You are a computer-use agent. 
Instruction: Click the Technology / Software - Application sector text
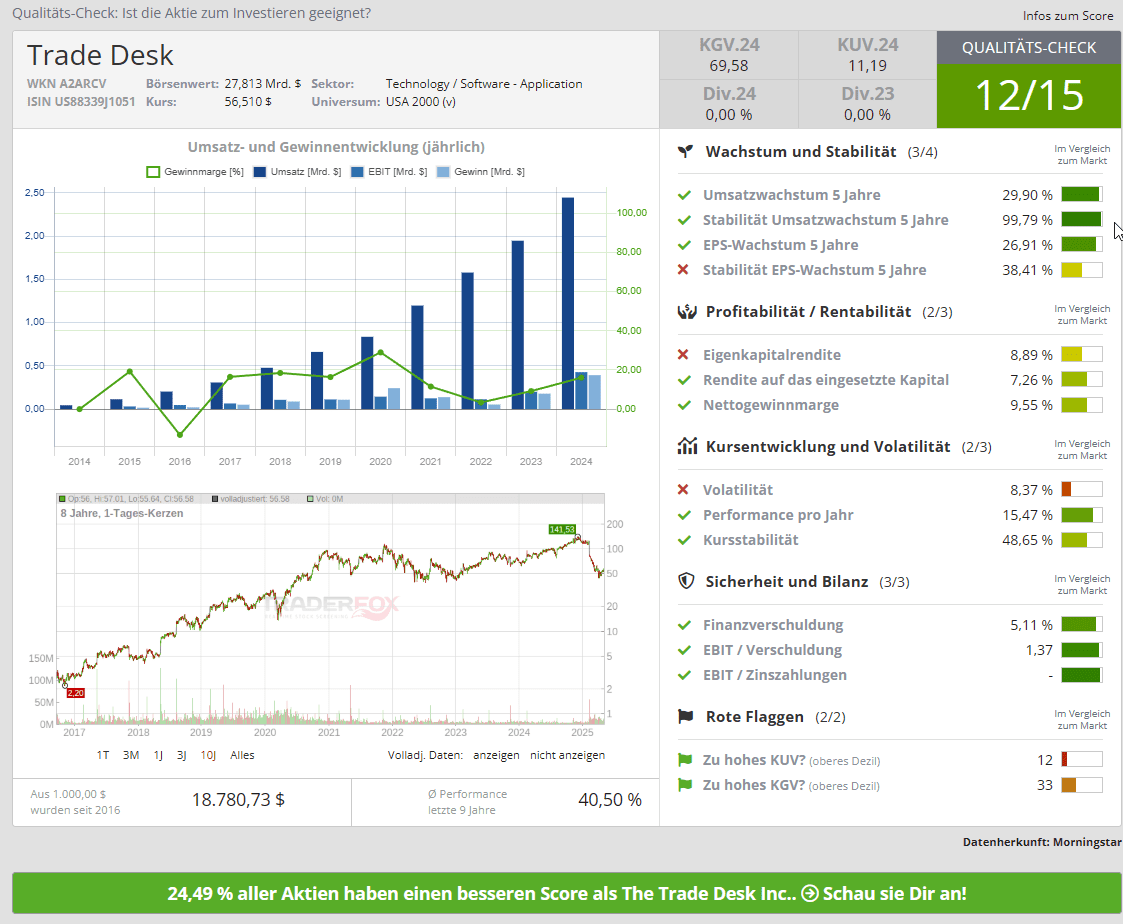[483, 84]
